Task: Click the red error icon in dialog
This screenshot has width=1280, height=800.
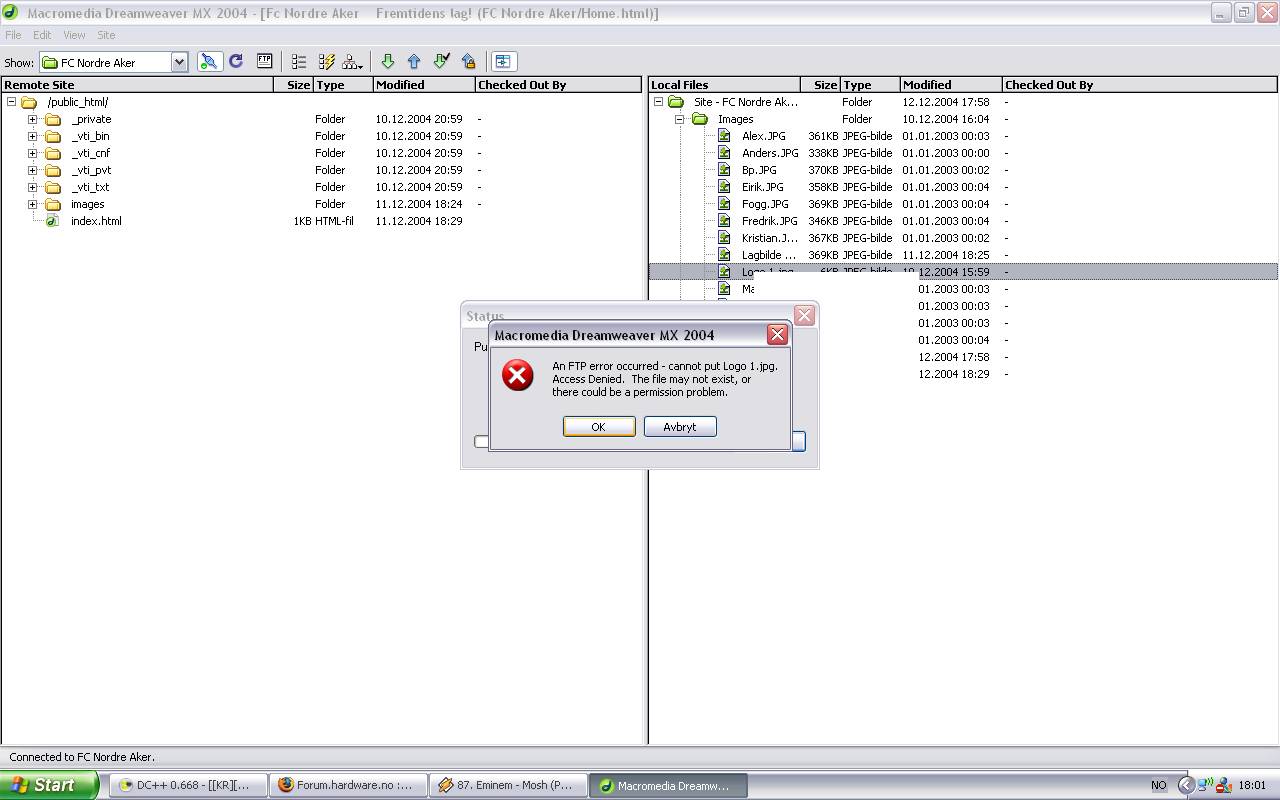Action: 518,376
